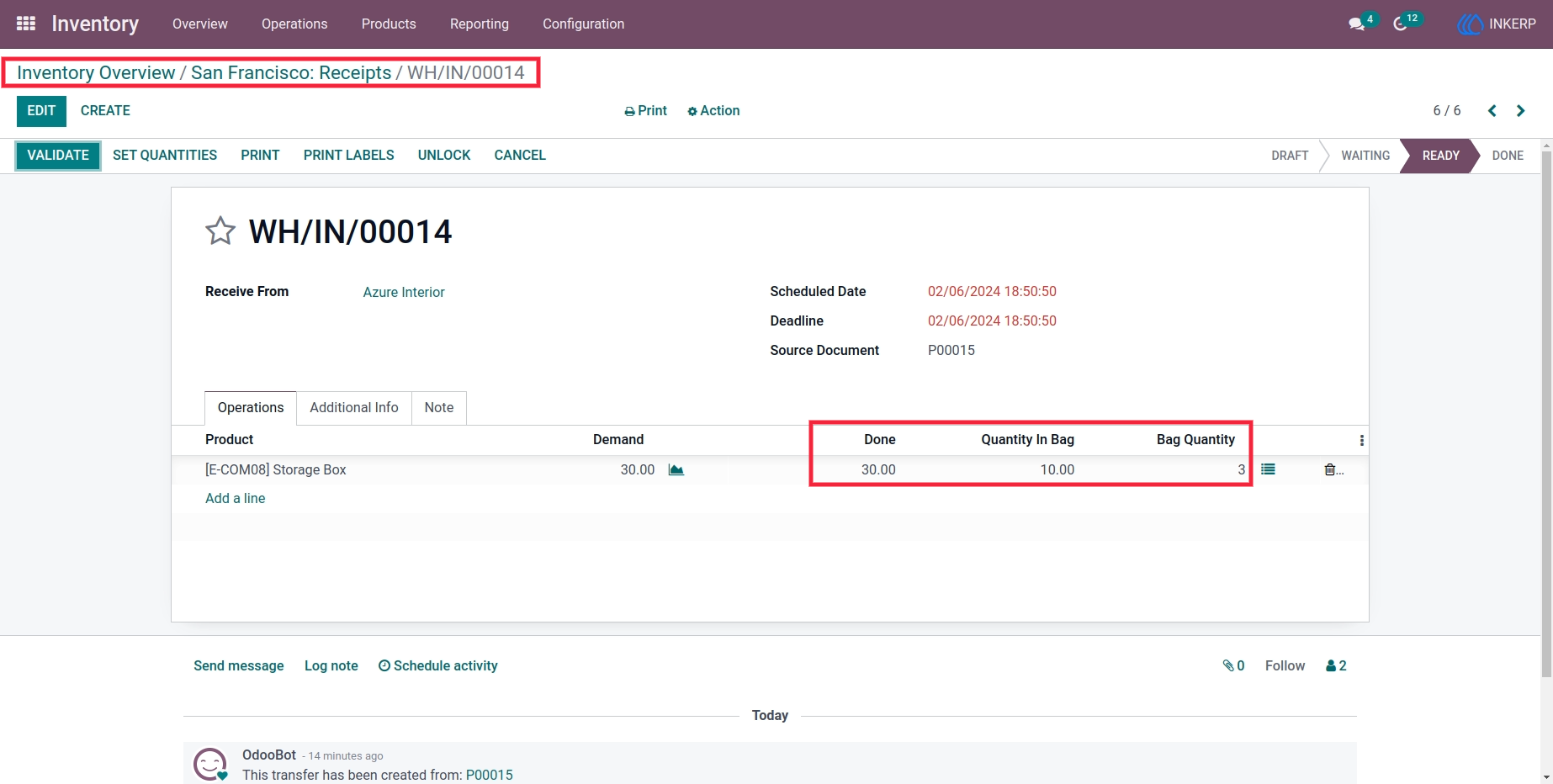
Task: Open optional columns three-dot menu
Action: tap(1361, 440)
